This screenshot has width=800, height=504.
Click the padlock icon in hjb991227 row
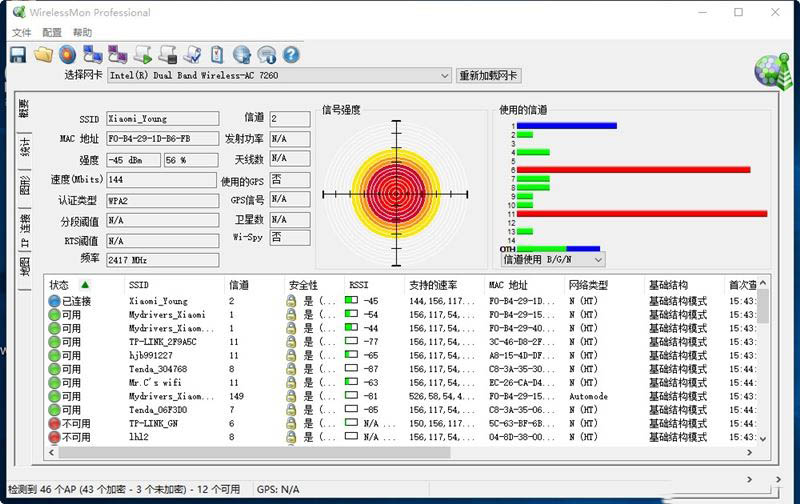(291, 356)
